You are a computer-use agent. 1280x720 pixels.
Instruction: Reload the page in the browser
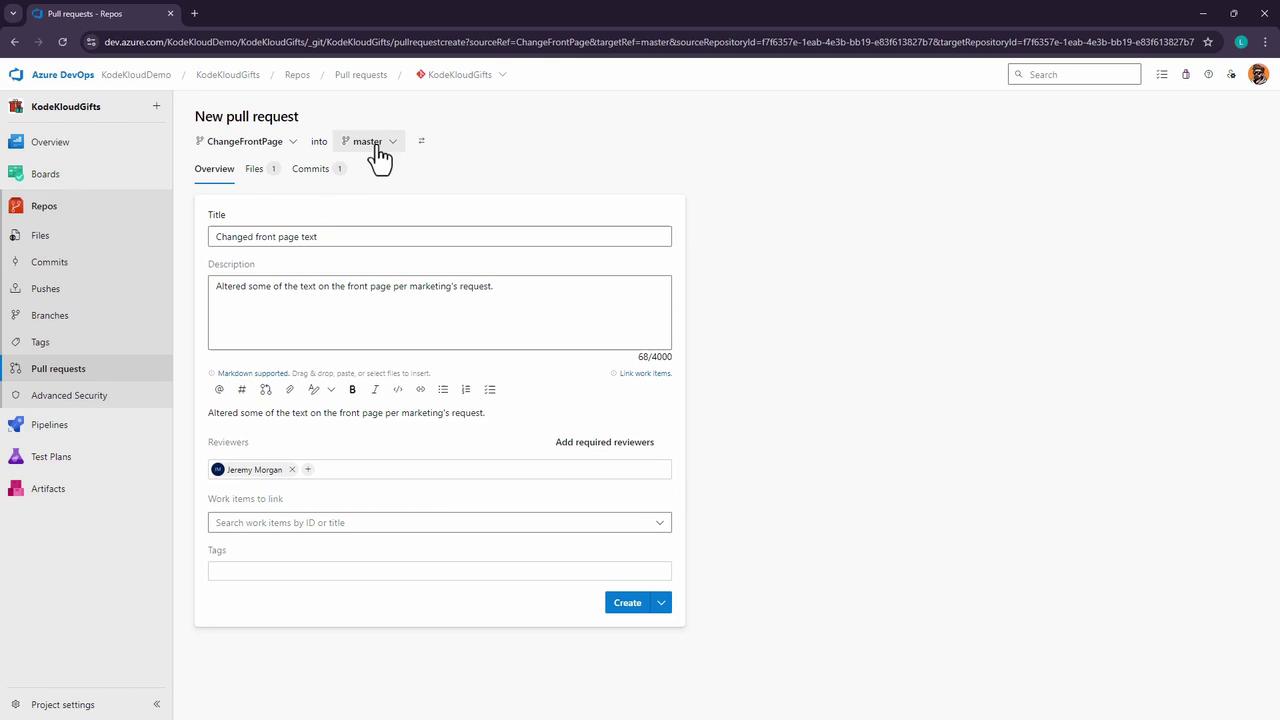(x=62, y=42)
